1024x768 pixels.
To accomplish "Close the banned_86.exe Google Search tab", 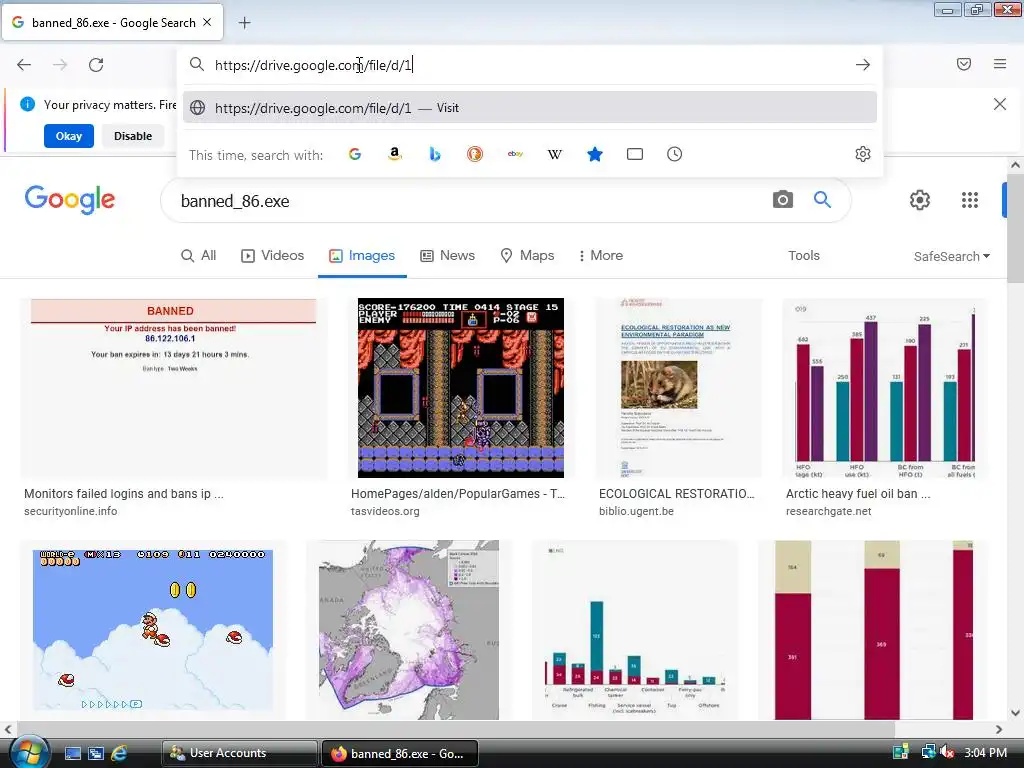I will 207,22.
